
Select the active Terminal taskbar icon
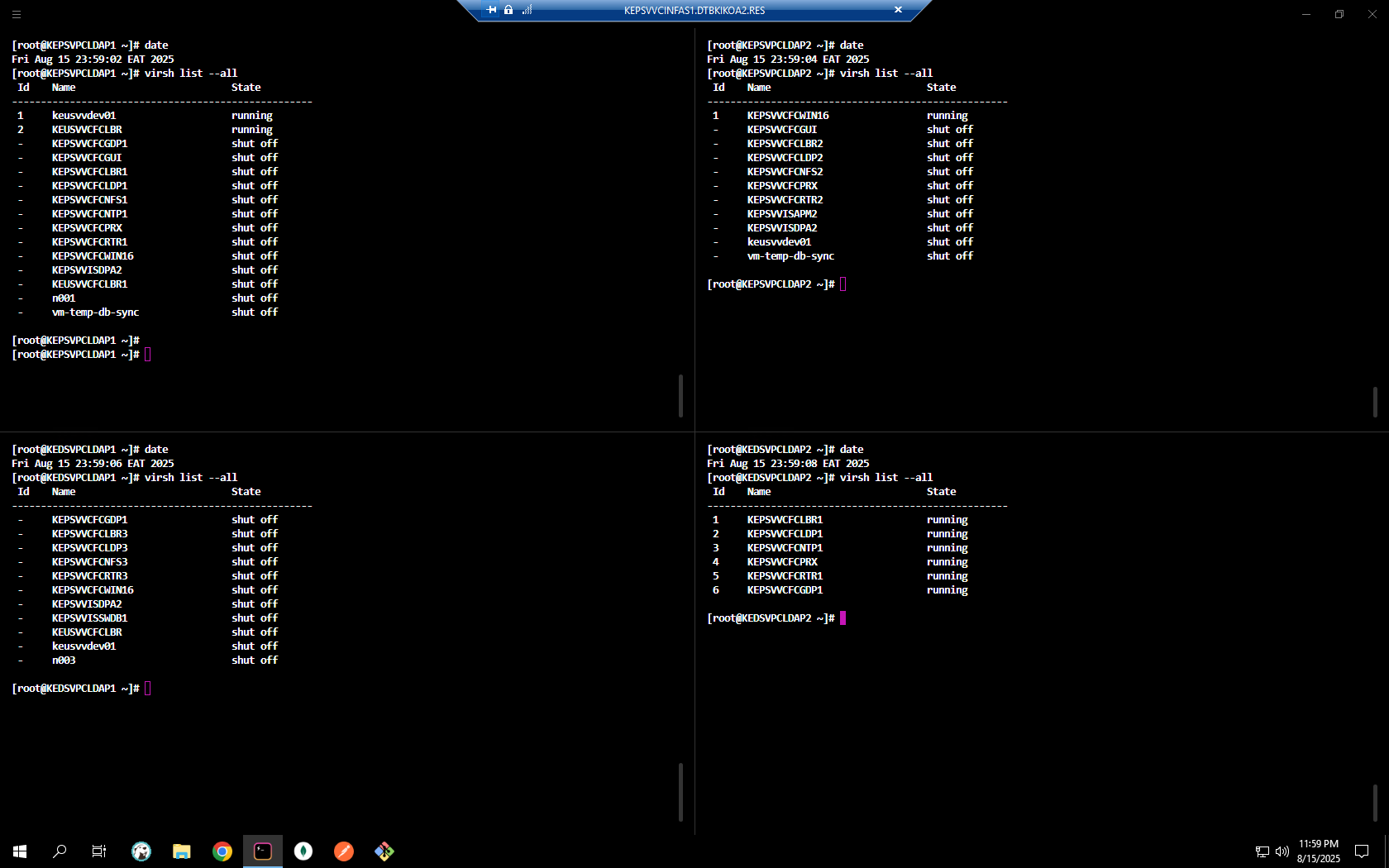pos(262,851)
